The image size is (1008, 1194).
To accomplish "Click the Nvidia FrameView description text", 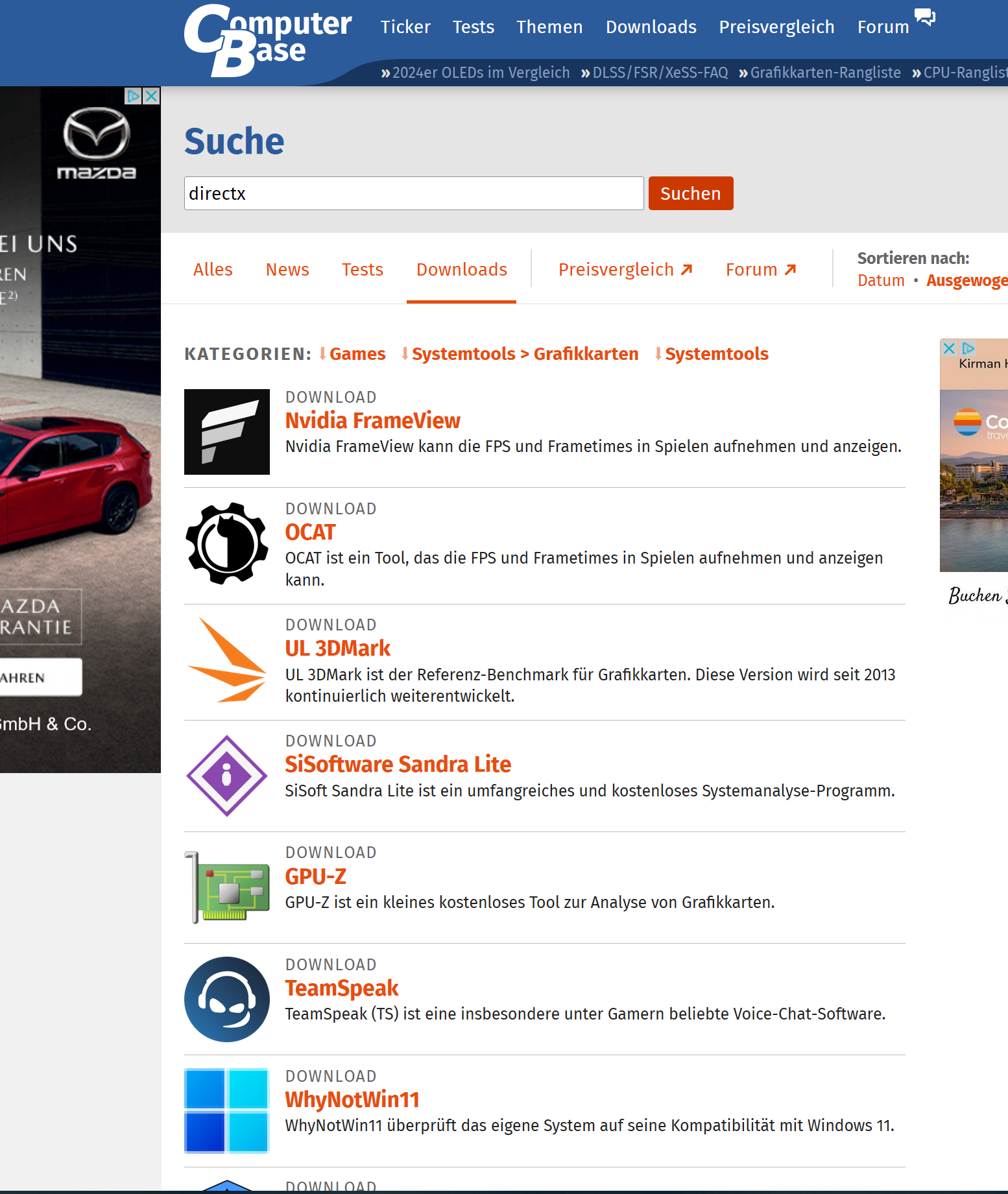I will coord(594,446).
